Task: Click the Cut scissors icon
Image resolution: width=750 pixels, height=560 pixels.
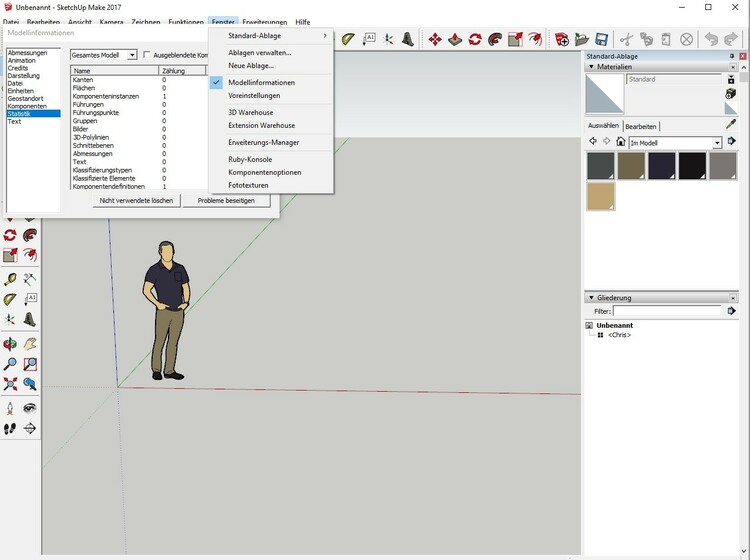Action: [x=626, y=39]
